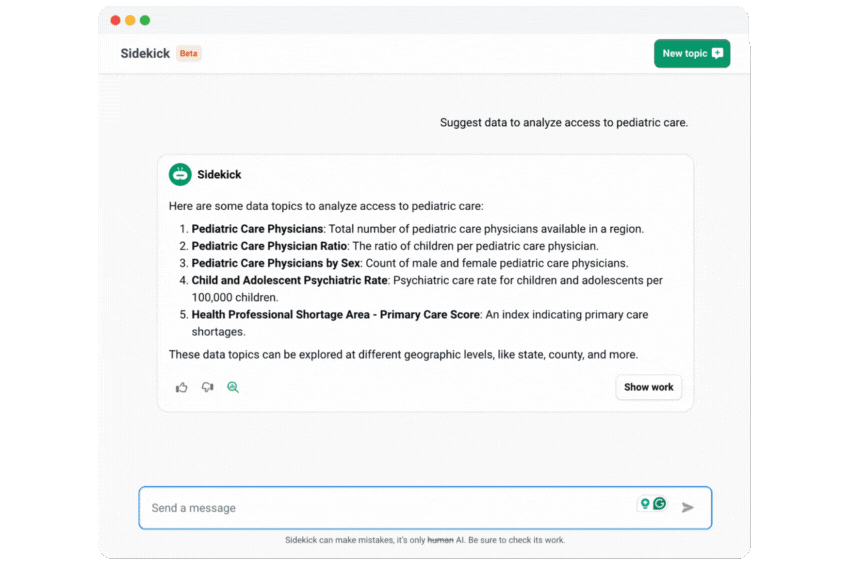
Task: Click the green magnifier icon beside thumbs
Action: click(233, 387)
